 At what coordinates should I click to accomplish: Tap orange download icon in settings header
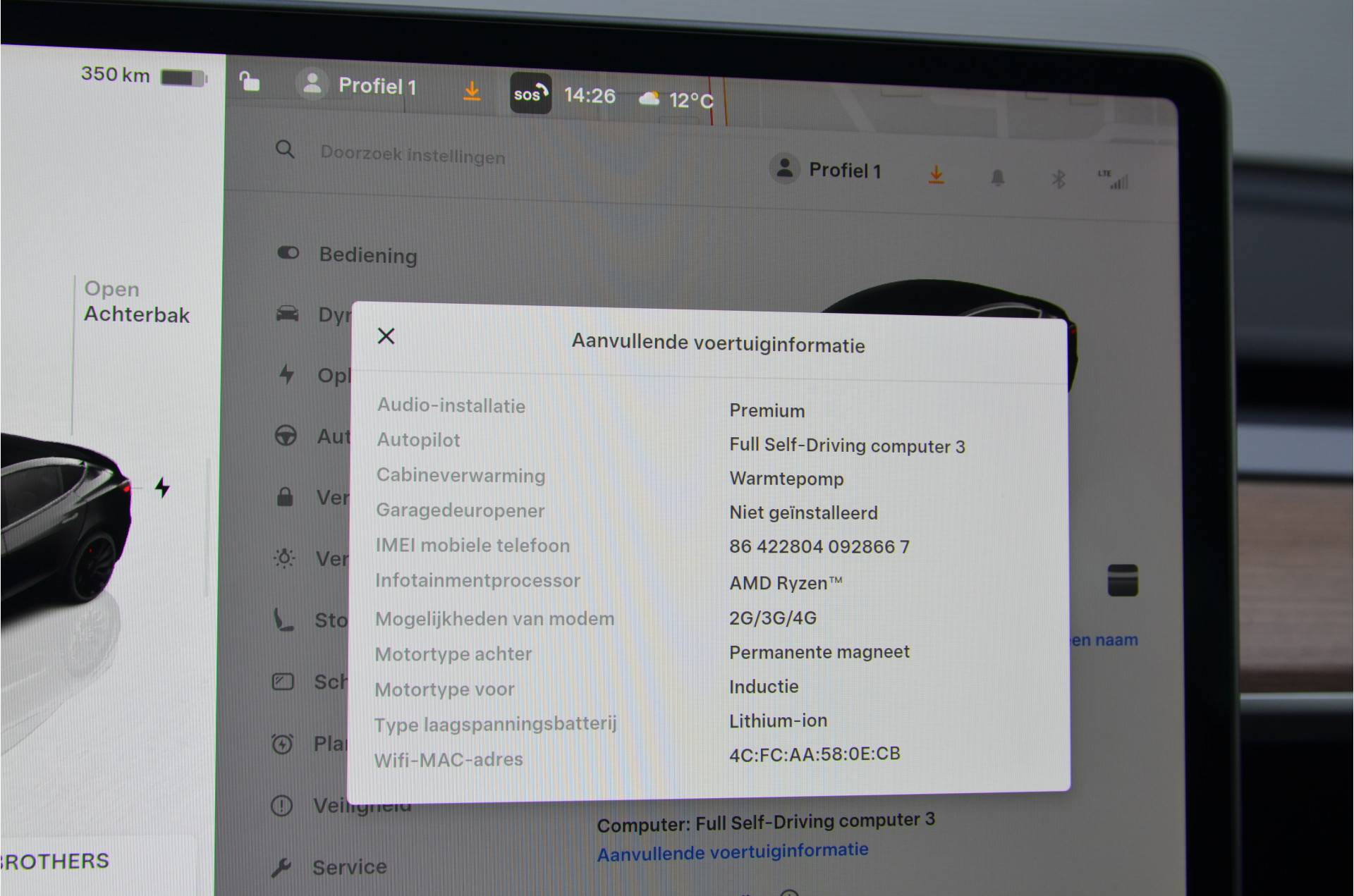pyautogui.click(x=936, y=174)
